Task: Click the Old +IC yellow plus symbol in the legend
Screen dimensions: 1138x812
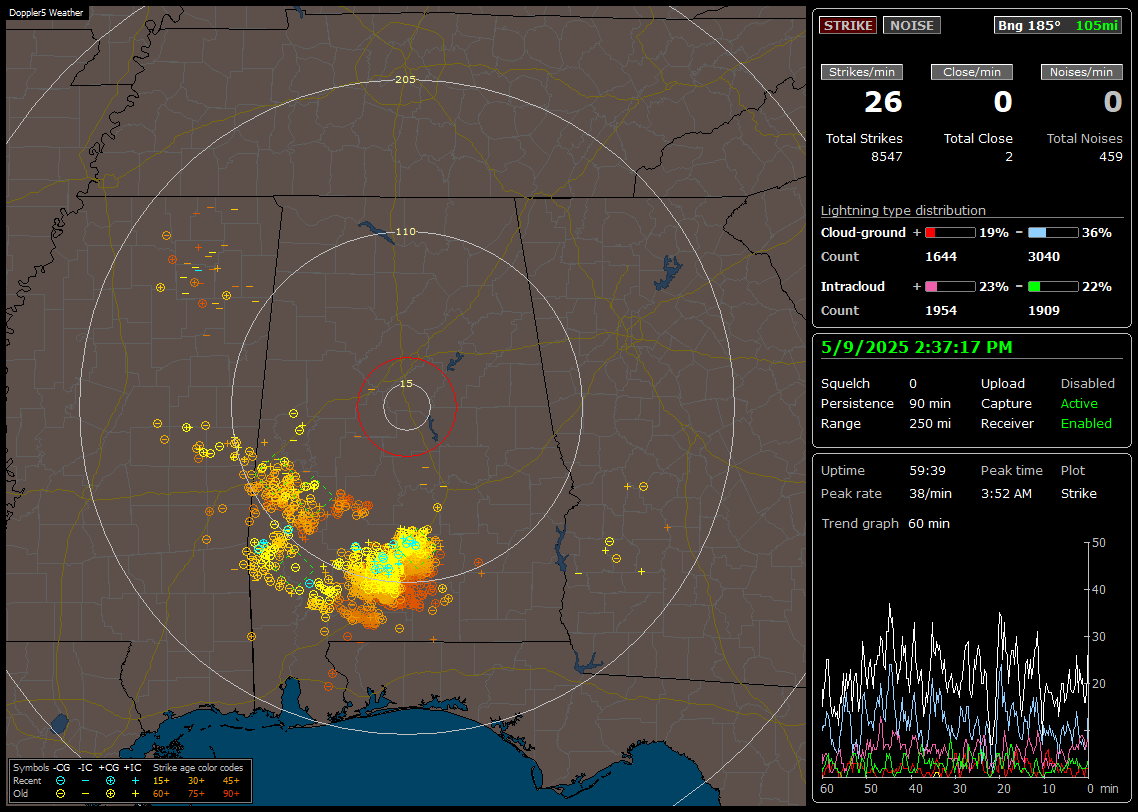Action: click(x=135, y=794)
